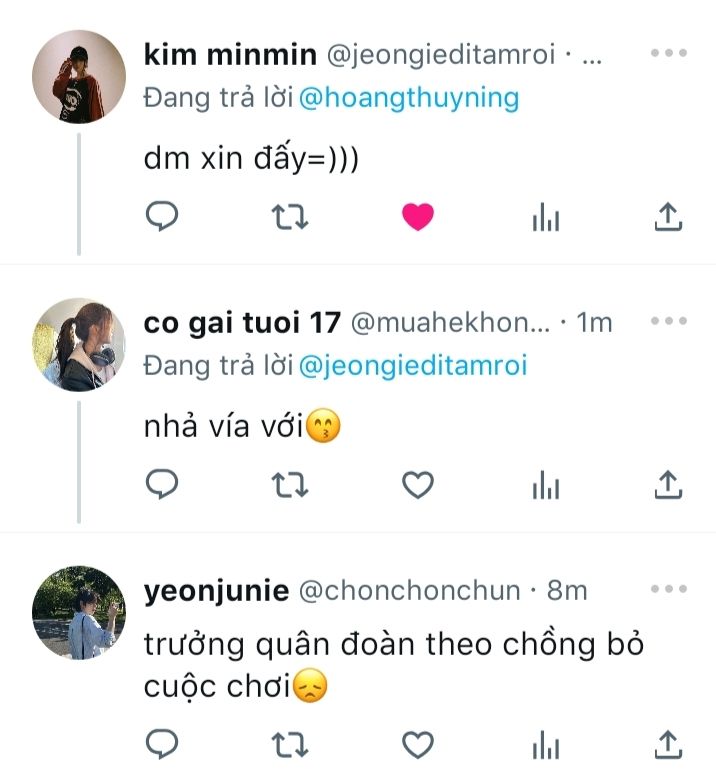Like co gai tuoi 17's tweet
716x780 pixels.
click(418, 485)
